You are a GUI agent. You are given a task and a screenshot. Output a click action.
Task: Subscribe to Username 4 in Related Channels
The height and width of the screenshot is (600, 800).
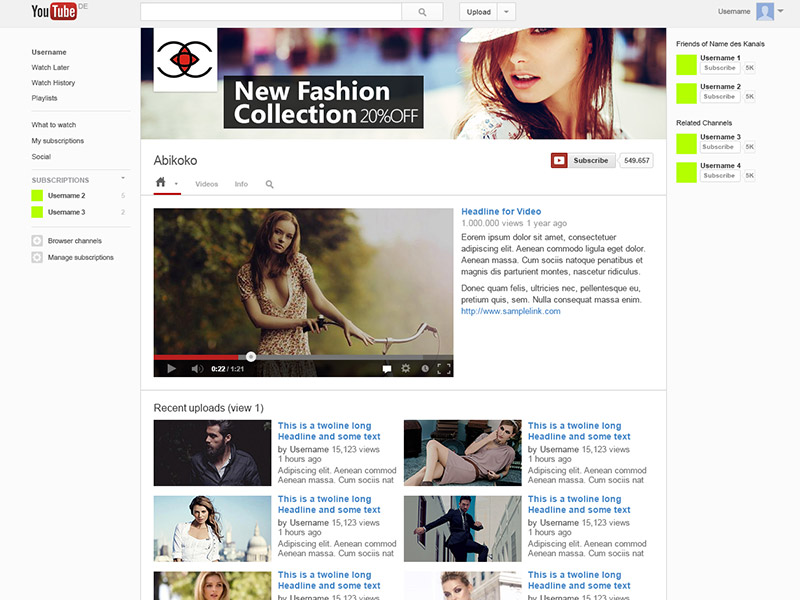719,176
